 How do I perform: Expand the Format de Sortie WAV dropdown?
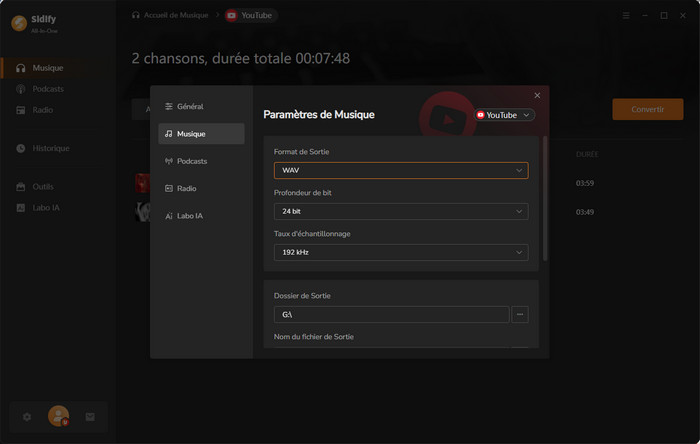coord(400,170)
